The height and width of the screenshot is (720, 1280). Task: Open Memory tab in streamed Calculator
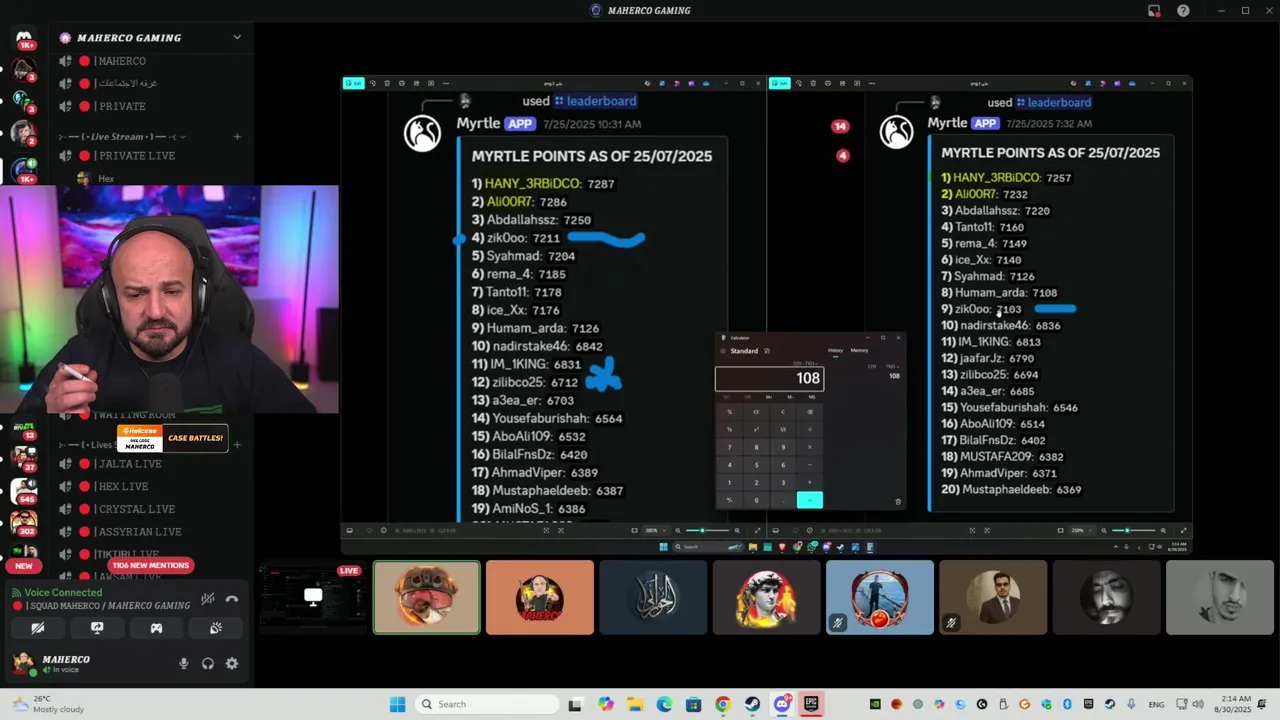(859, 351)
